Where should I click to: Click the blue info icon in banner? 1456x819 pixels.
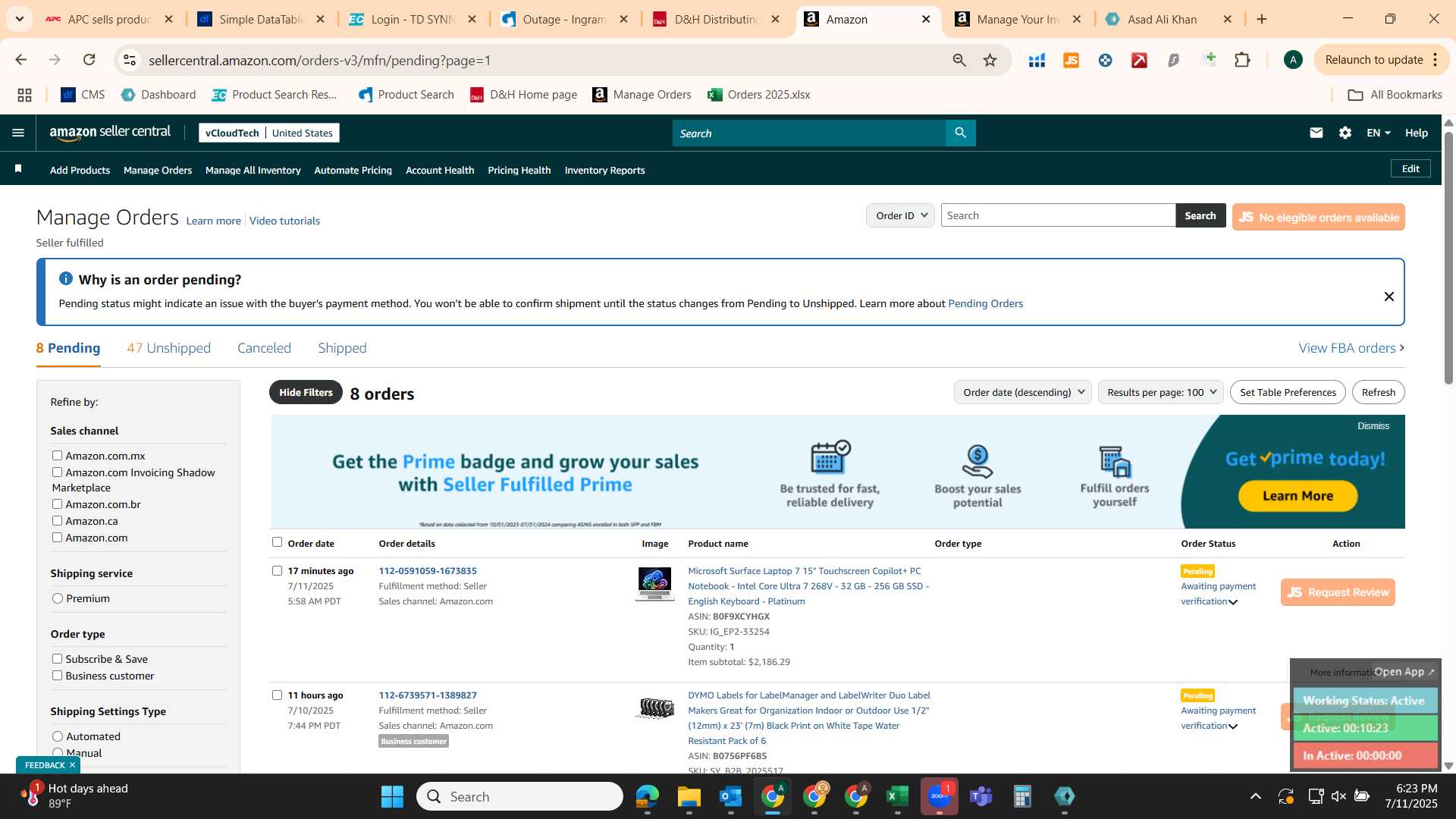point(66,278)
